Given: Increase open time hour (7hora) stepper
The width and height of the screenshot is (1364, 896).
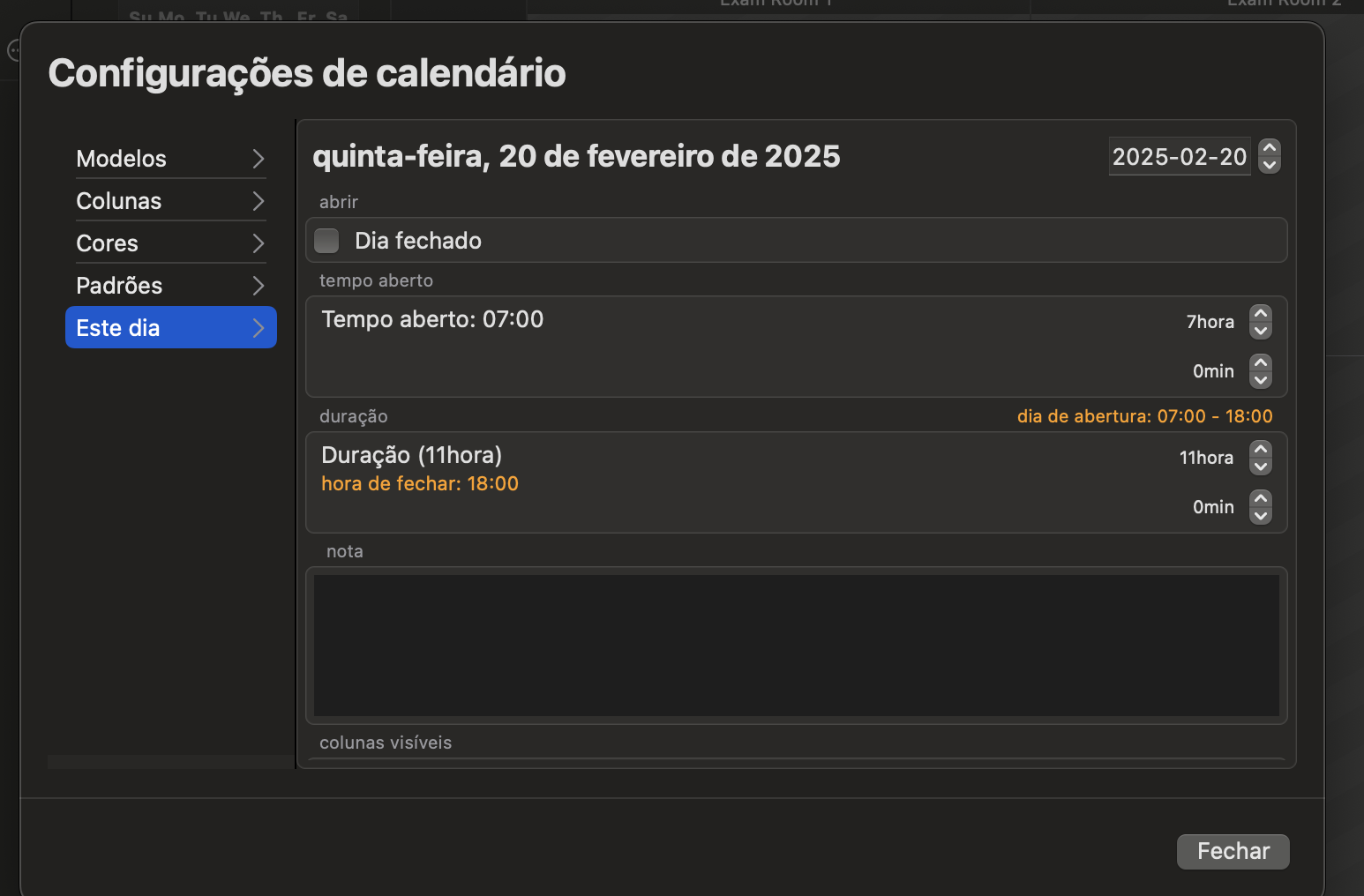Looking at the screenshot, I should click(x=1261, y=313).
